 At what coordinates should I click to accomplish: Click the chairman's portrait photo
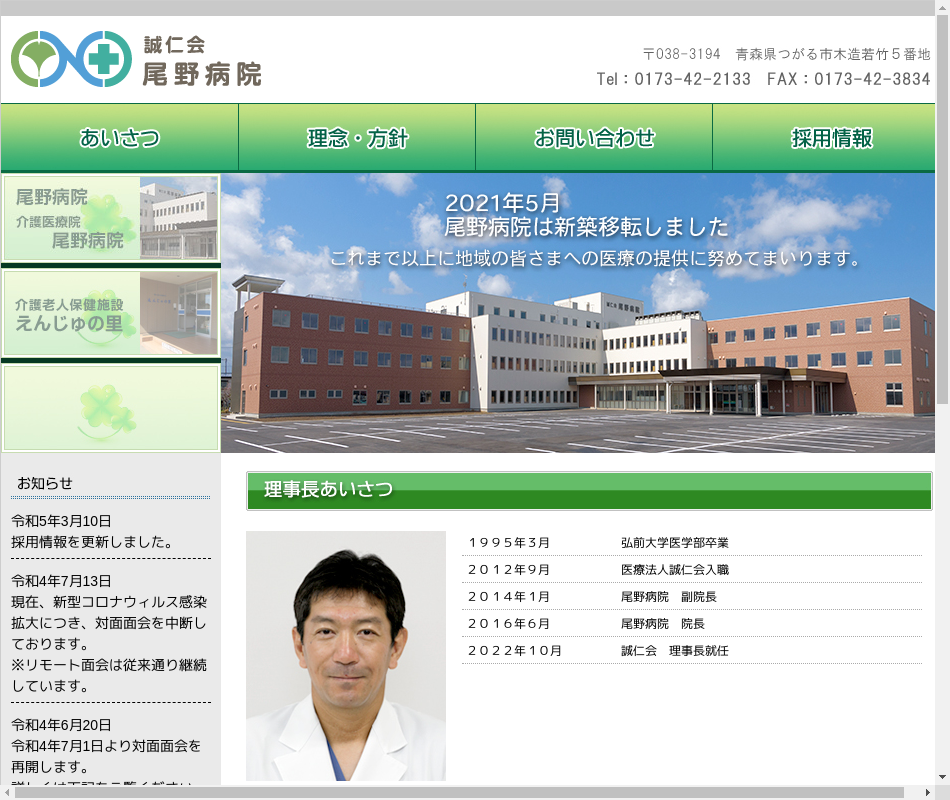345,655
